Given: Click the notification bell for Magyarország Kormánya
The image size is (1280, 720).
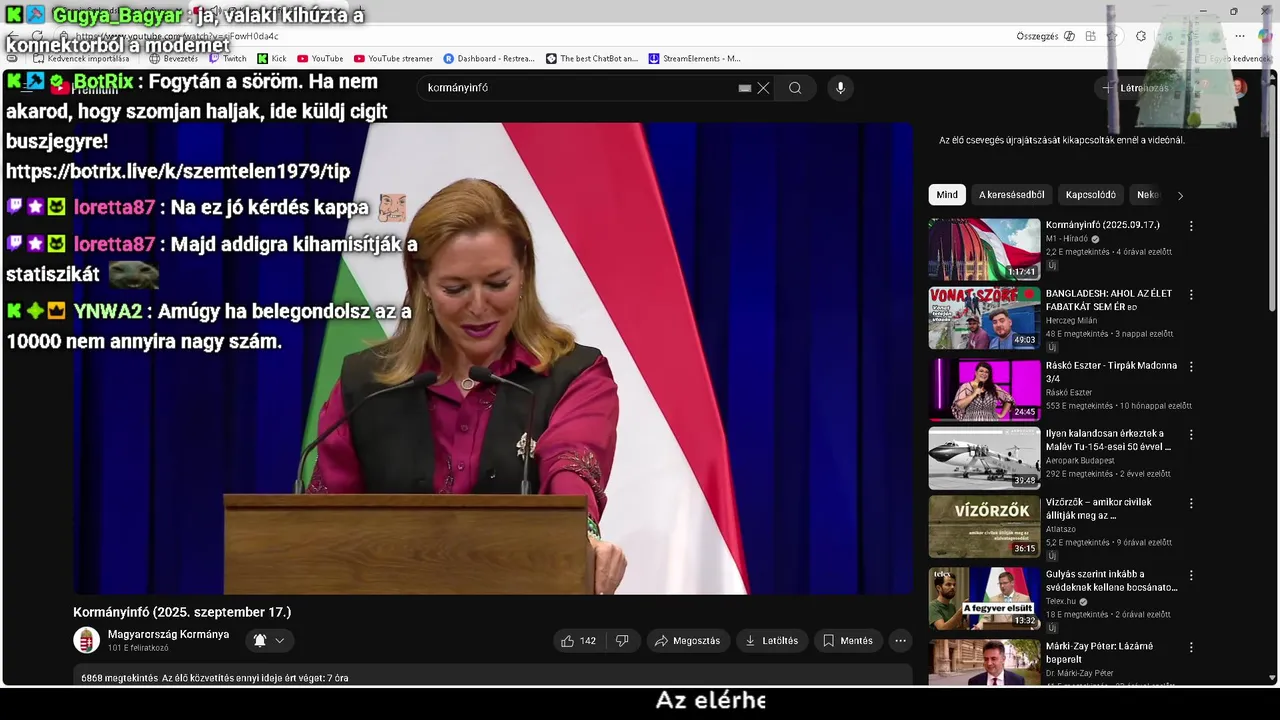Looking at the screenshot, I should point(259,640).
